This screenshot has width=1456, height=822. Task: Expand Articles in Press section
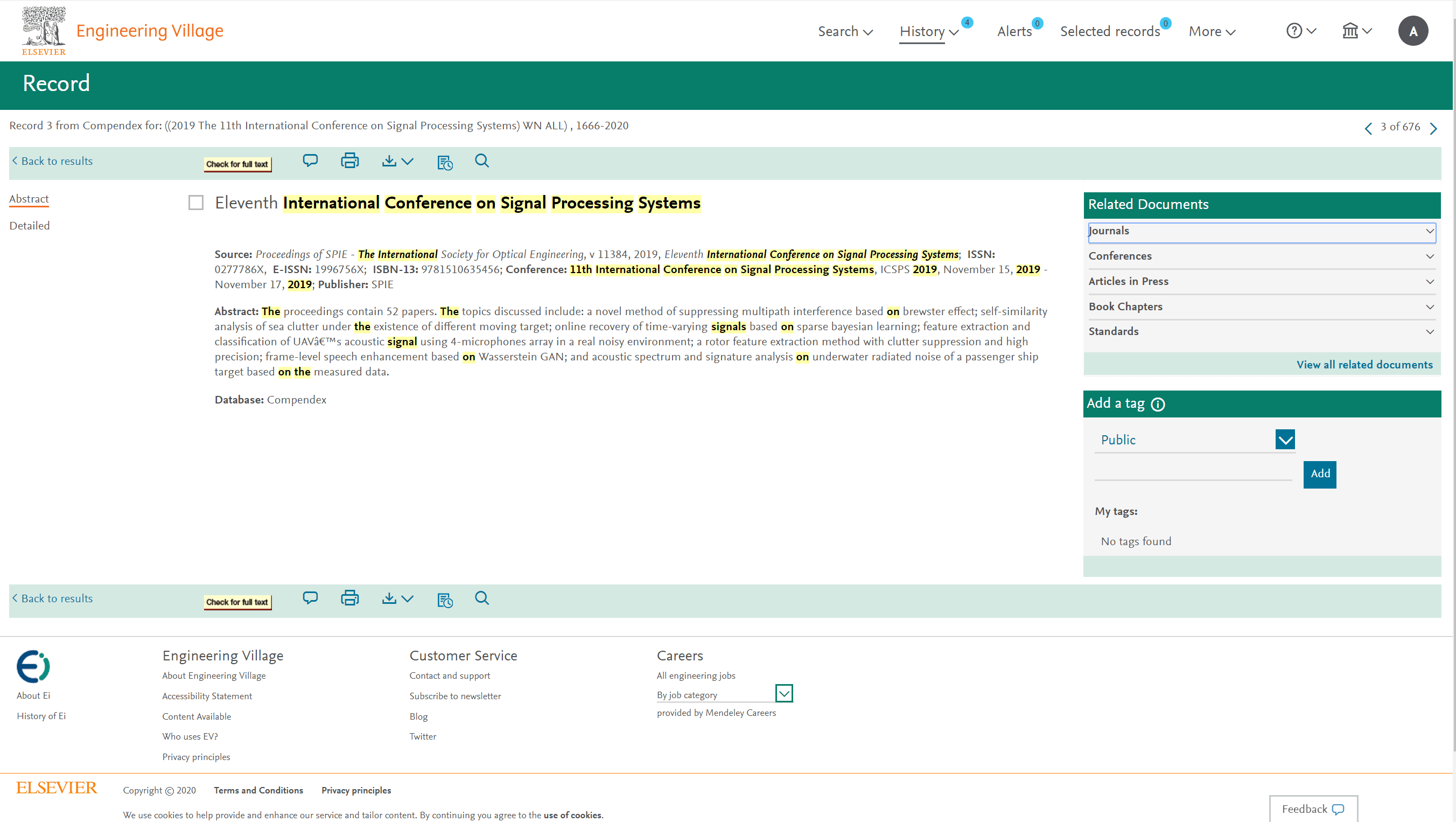click(1262, 282)
